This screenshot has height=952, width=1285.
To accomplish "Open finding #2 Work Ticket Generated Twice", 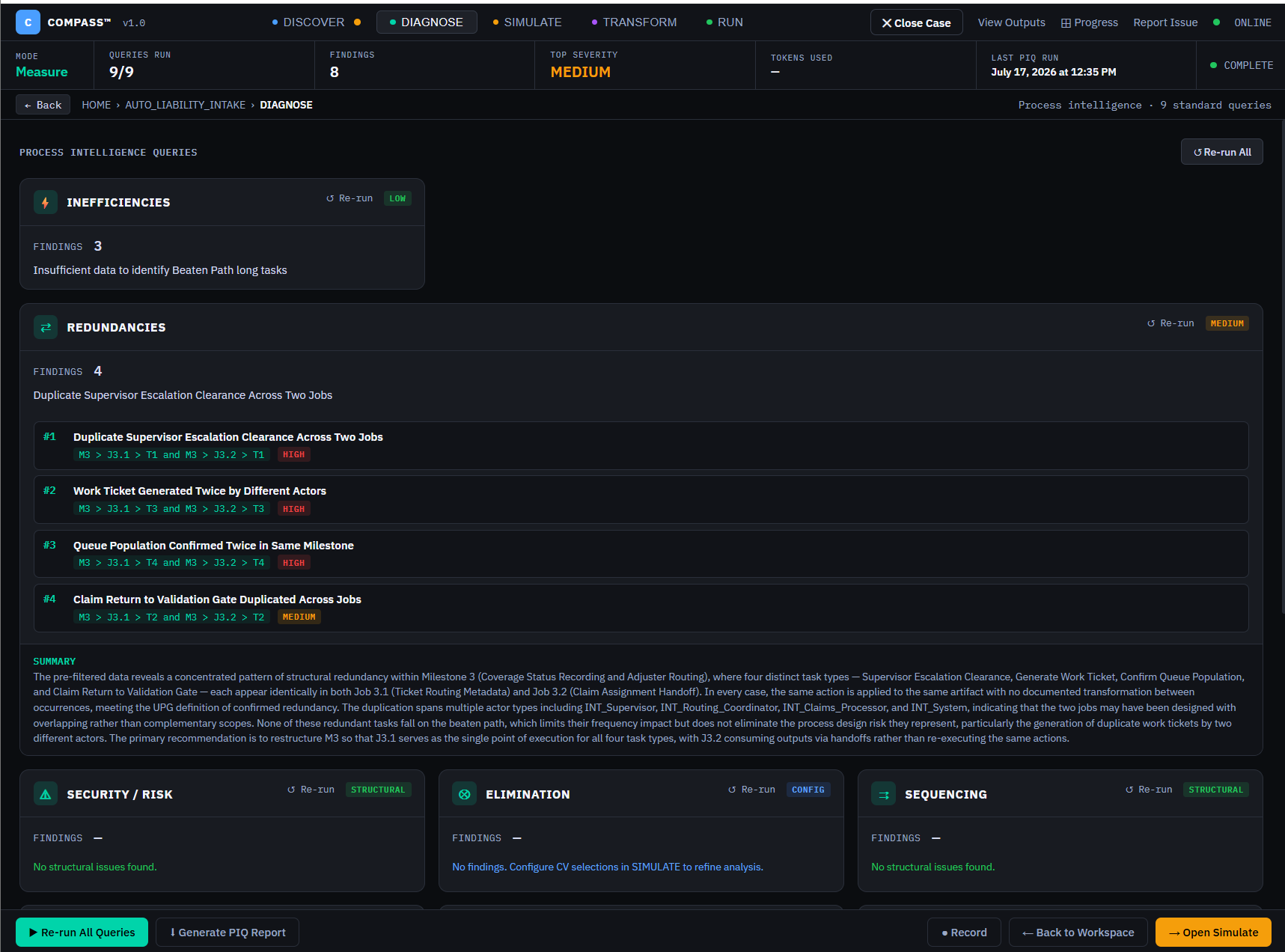I will (641, 499).
